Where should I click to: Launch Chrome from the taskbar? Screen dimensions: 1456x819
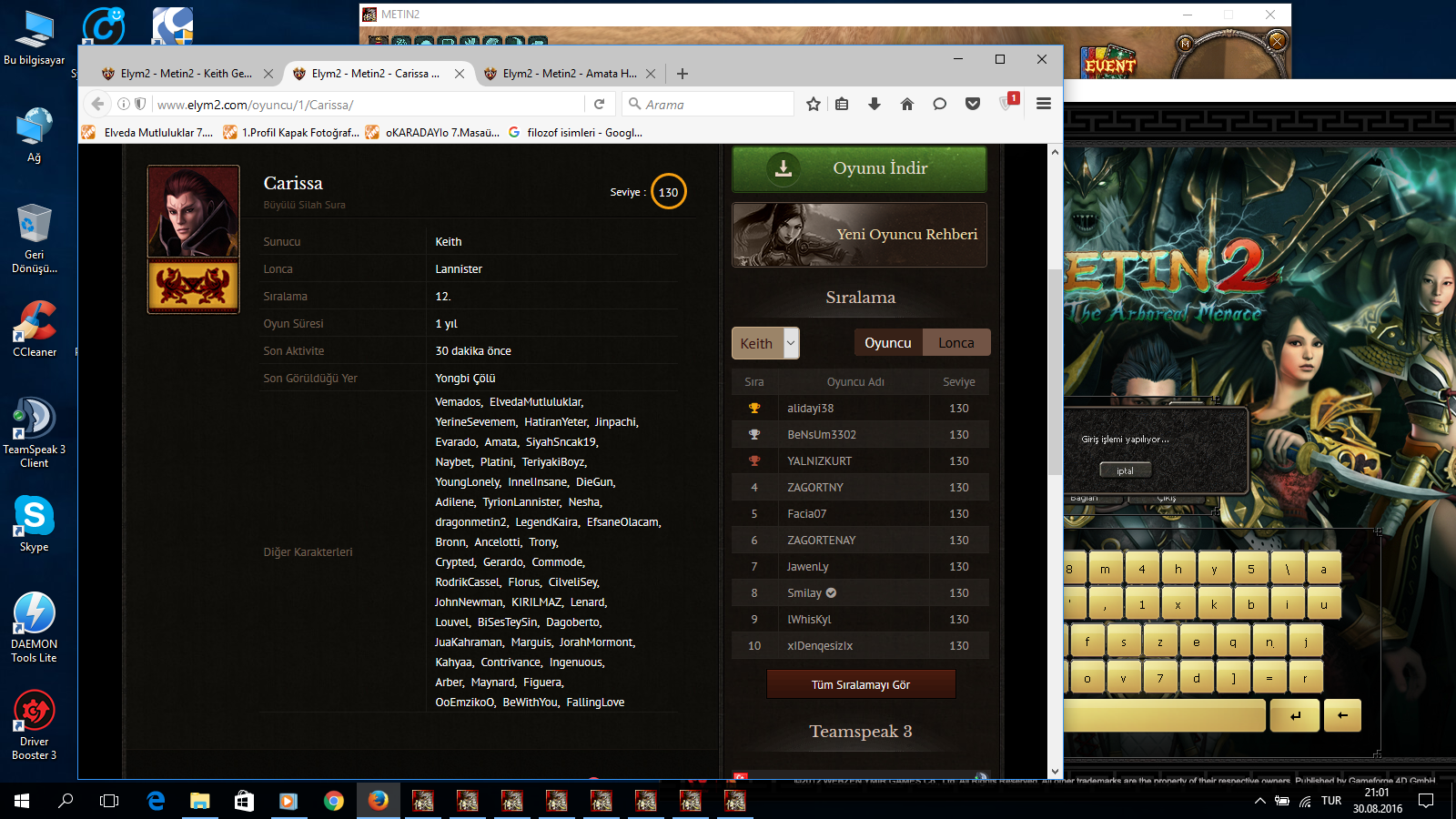click(334, 801)
